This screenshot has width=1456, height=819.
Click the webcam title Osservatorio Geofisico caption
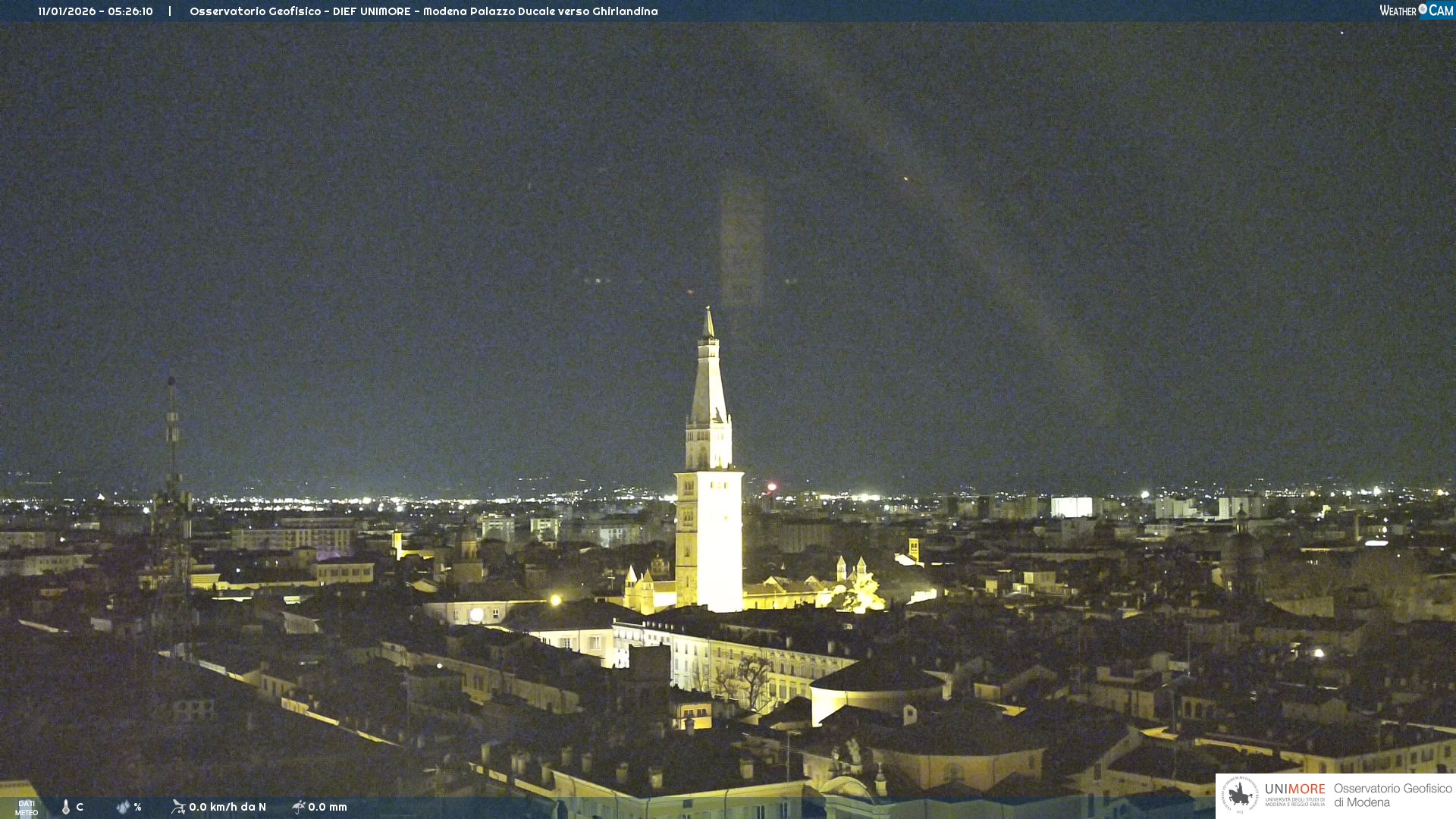pyautogui.click(x=423, y=11)
